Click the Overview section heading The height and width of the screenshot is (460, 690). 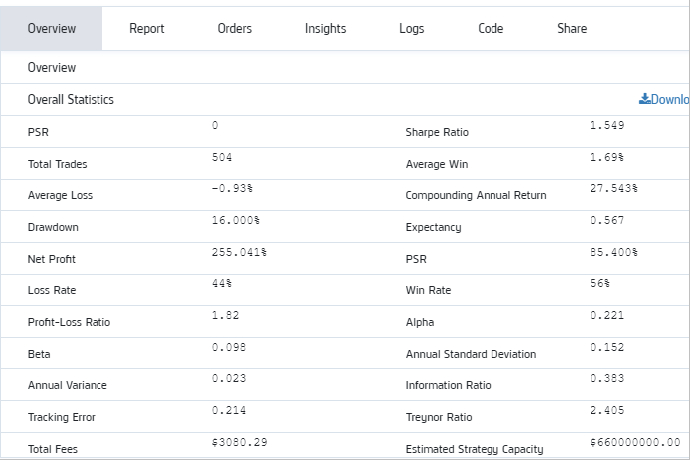(x=52, y=67)
